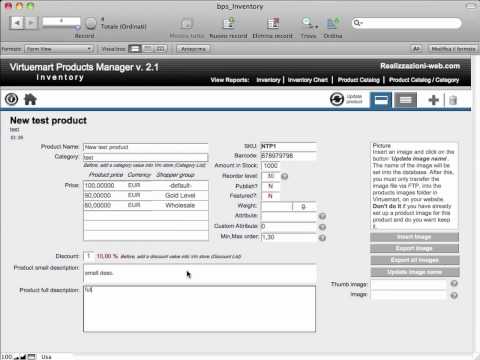Screen dimensions: 480x360
Task: Click the Weight value field
Action: pyautogui.click(x=277, y=207)
